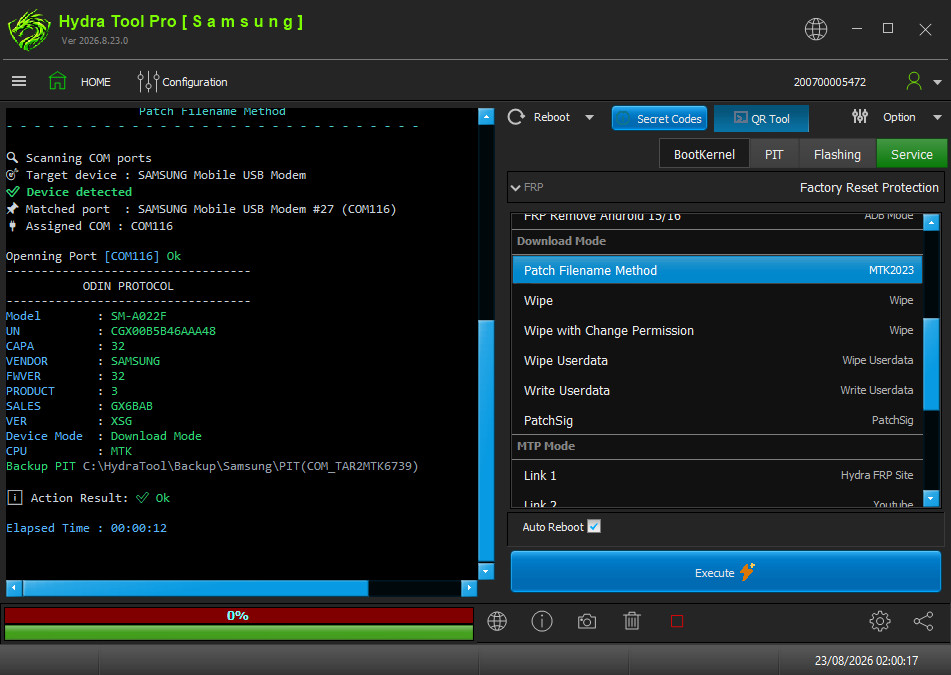The width and height of the screenshot is (951, 675).
Task: Click the service list scroll-down arrow
Action: click(931, 499)
